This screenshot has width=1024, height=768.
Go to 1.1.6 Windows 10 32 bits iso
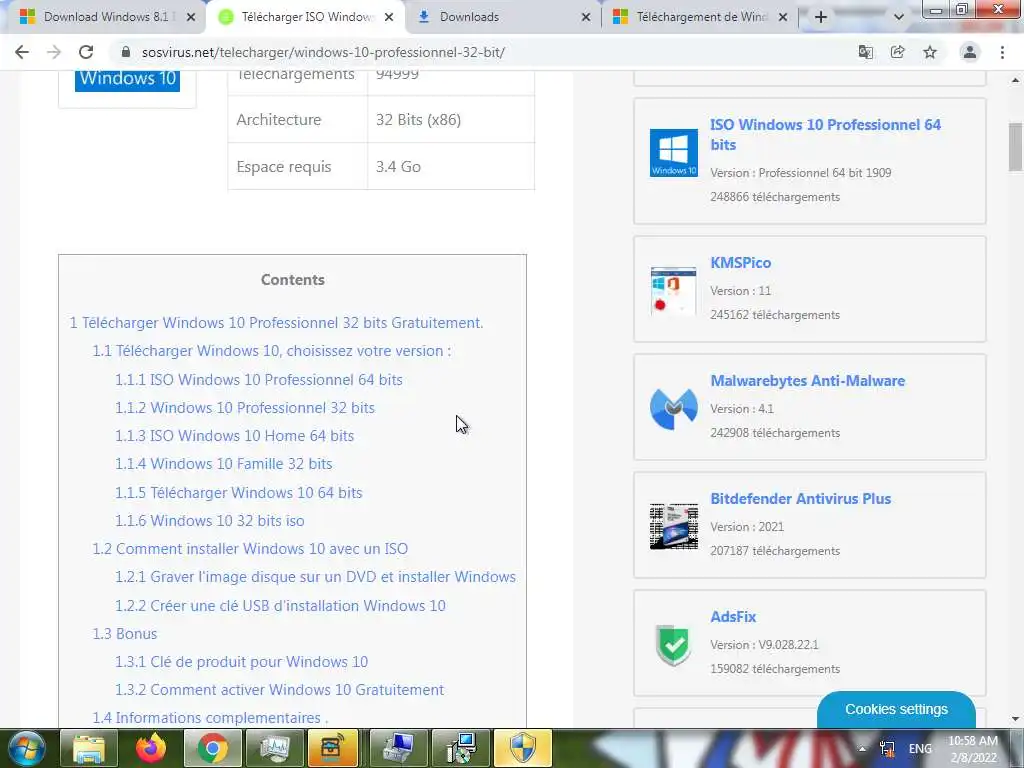[210, 520]
